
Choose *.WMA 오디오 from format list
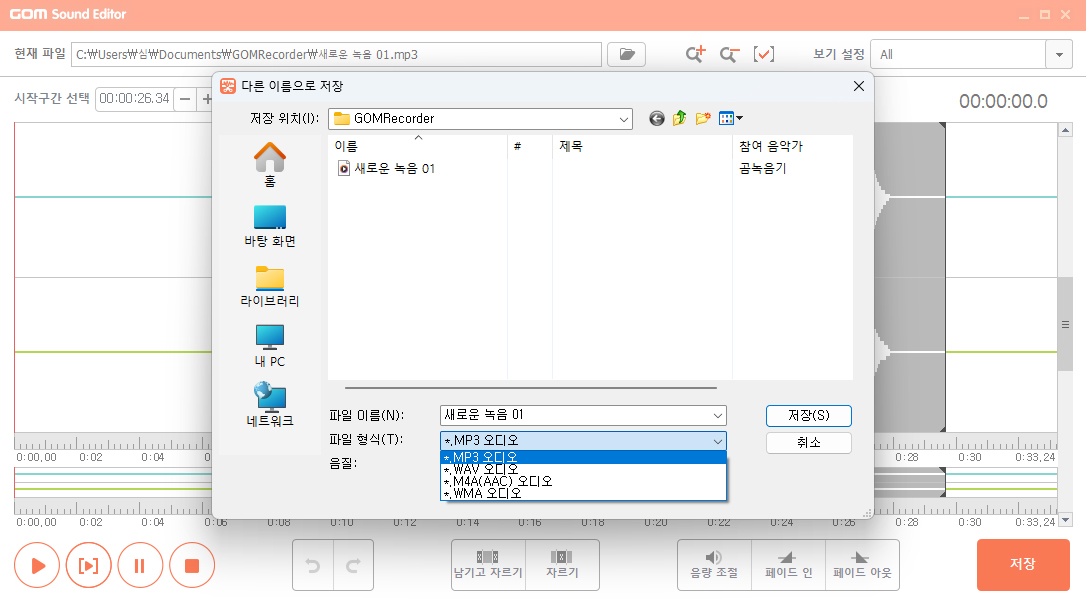pos(583,493)
